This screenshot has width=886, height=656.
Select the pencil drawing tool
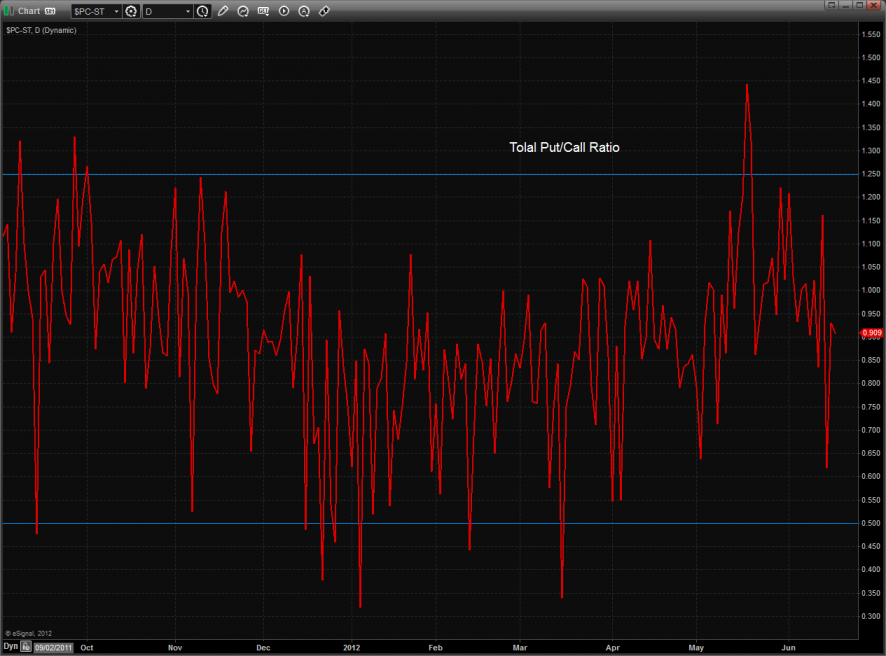point(223,11)
